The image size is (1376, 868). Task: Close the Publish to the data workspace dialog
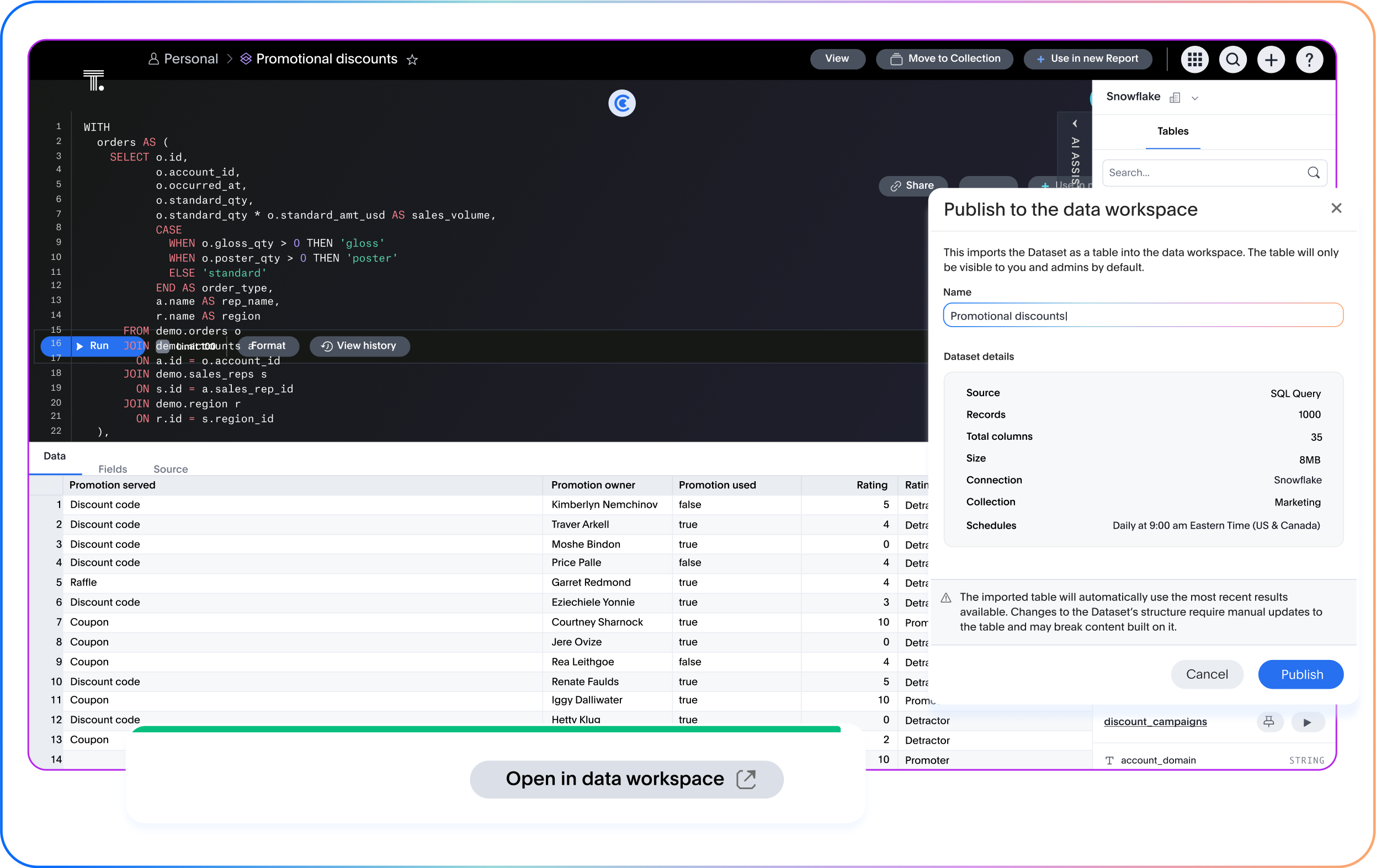pyautogui.click(x=1337, y=208)
